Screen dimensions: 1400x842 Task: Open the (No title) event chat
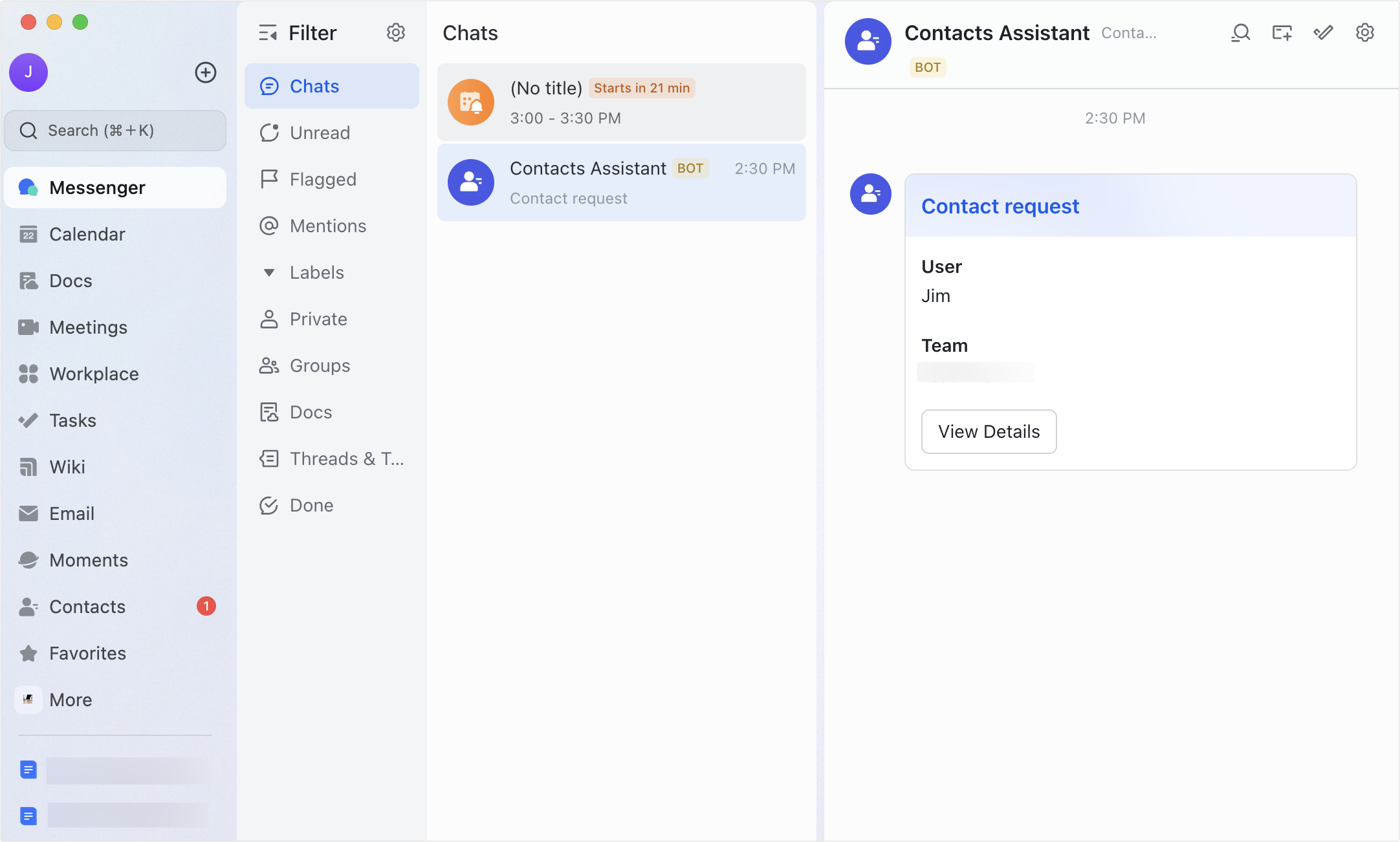pos(621,102)
